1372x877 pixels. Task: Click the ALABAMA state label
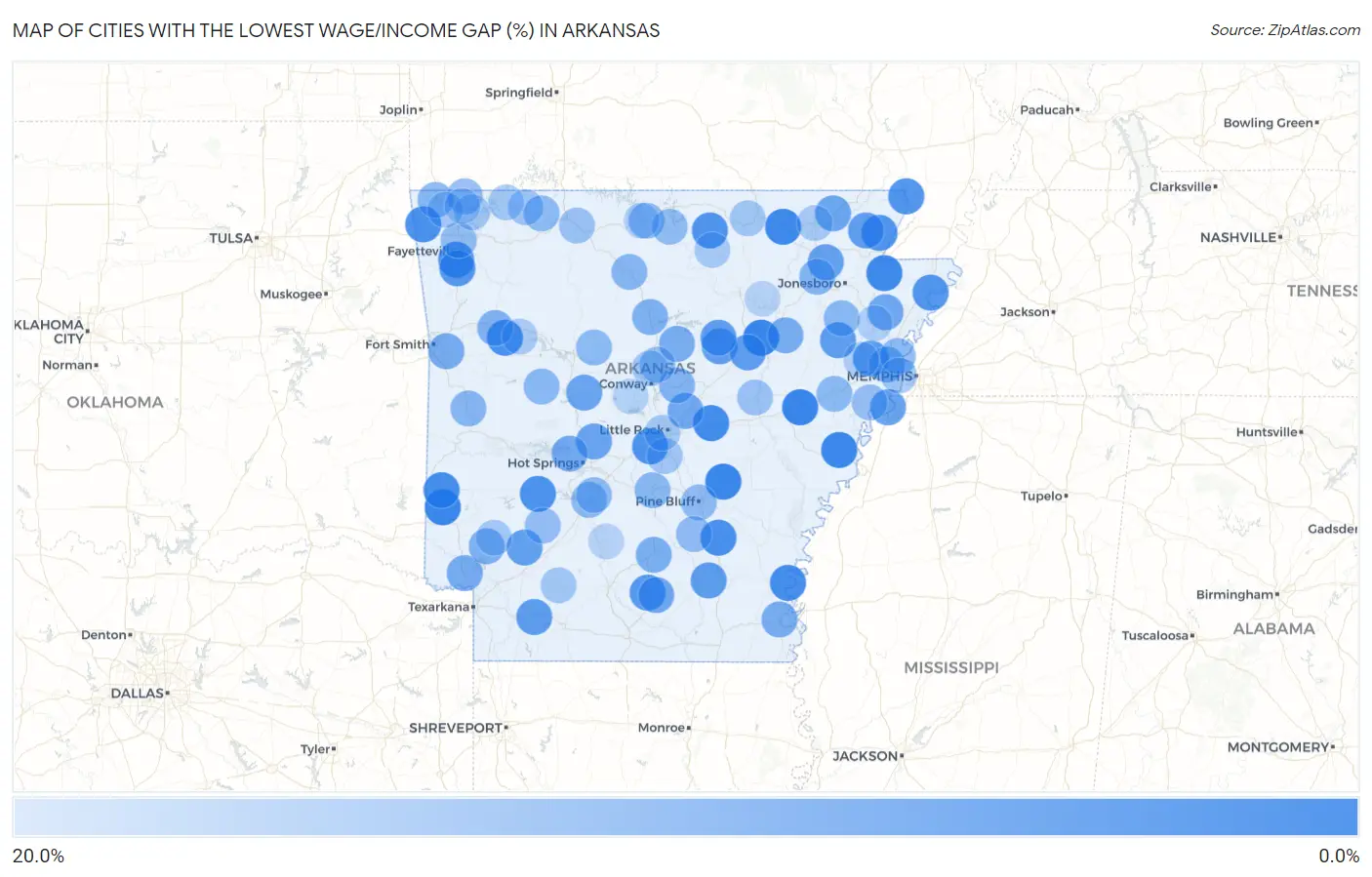tap(1274, 629)
